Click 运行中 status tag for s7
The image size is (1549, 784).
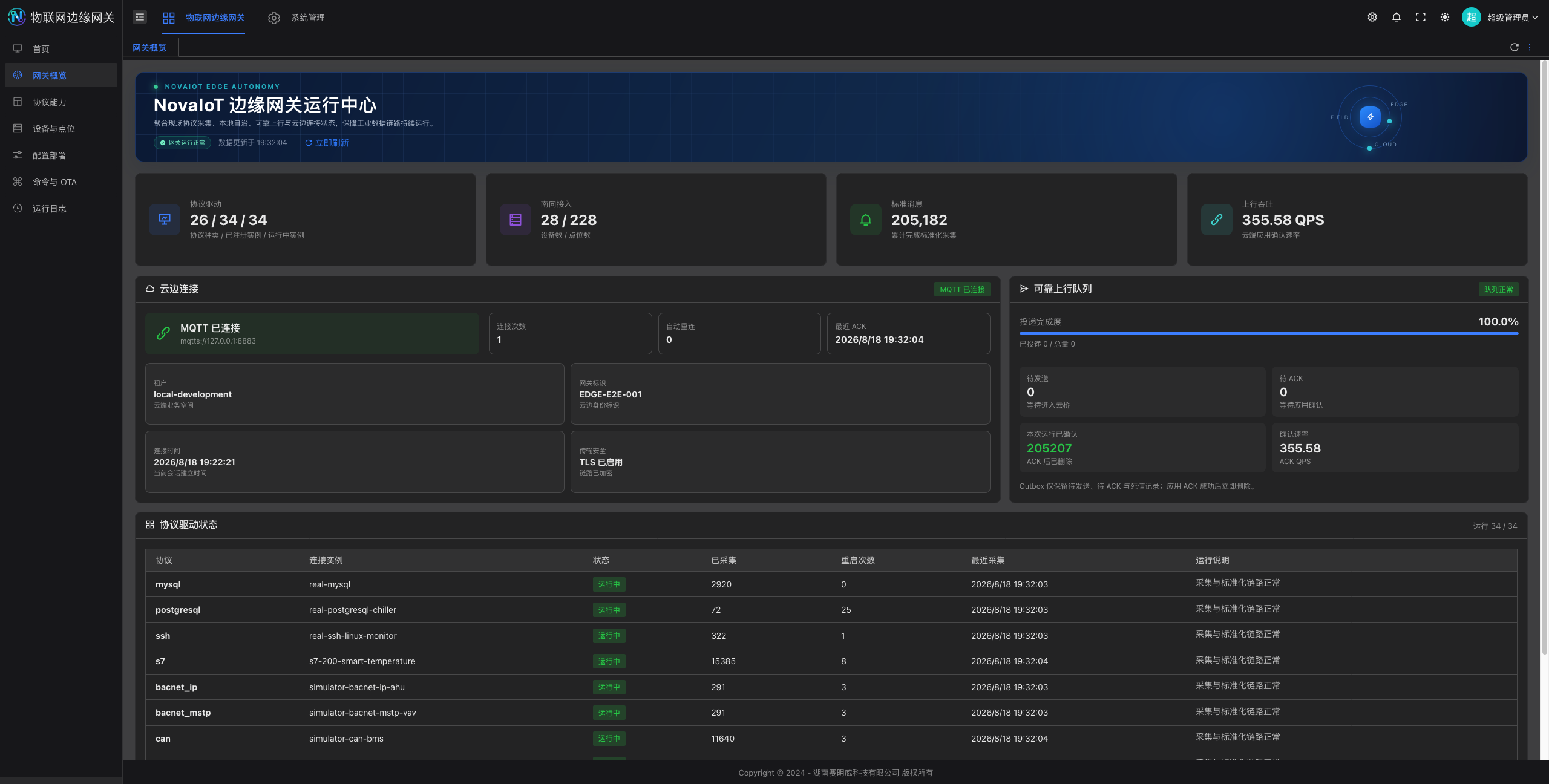coord(609,661)
